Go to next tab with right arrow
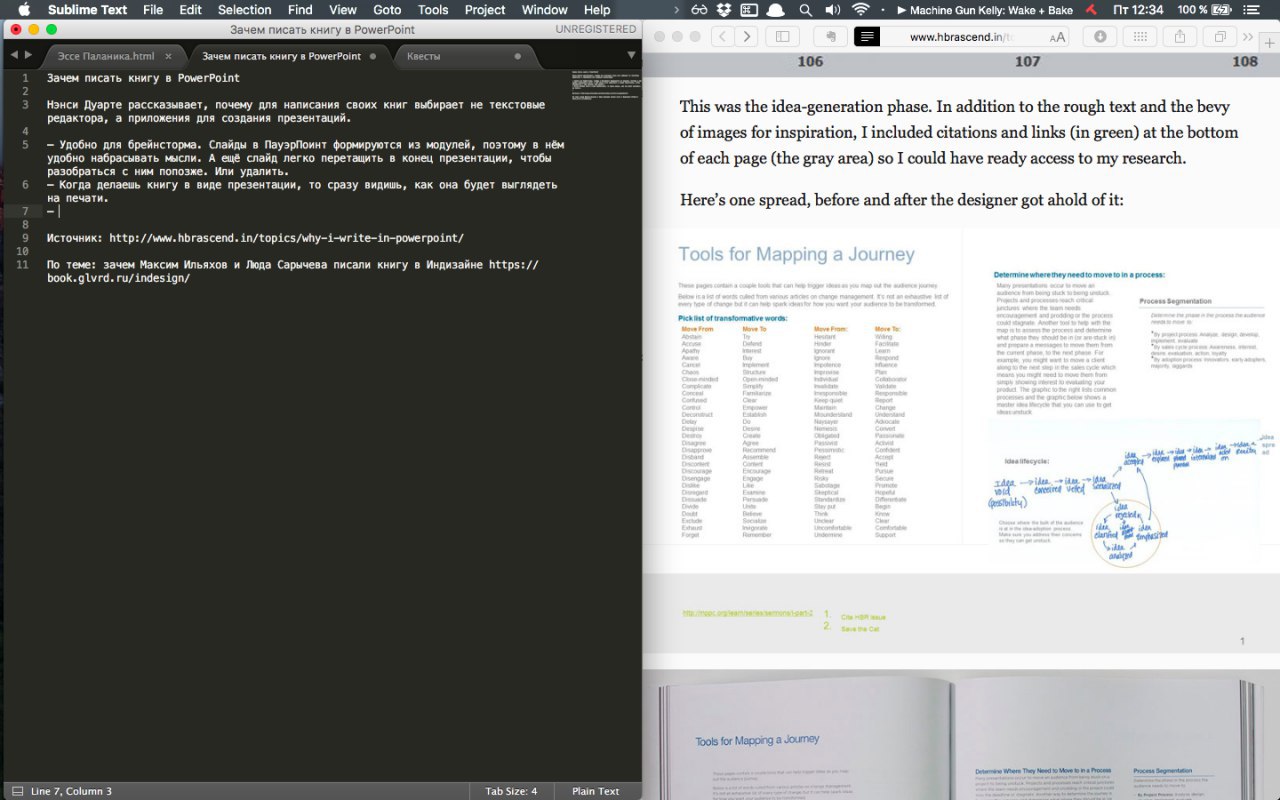This screenshot has height=800, width=1280. tap(28, 55)
